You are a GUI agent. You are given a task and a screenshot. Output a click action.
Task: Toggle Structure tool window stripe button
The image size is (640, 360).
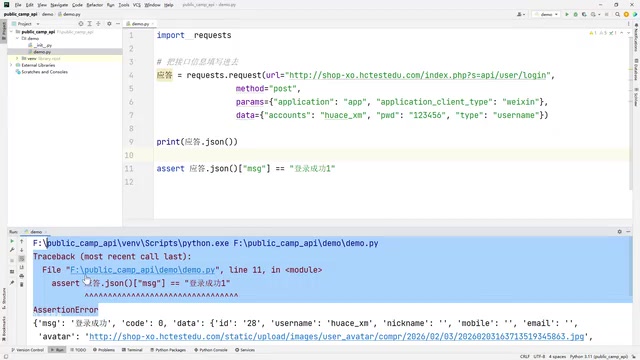point(4,298)
